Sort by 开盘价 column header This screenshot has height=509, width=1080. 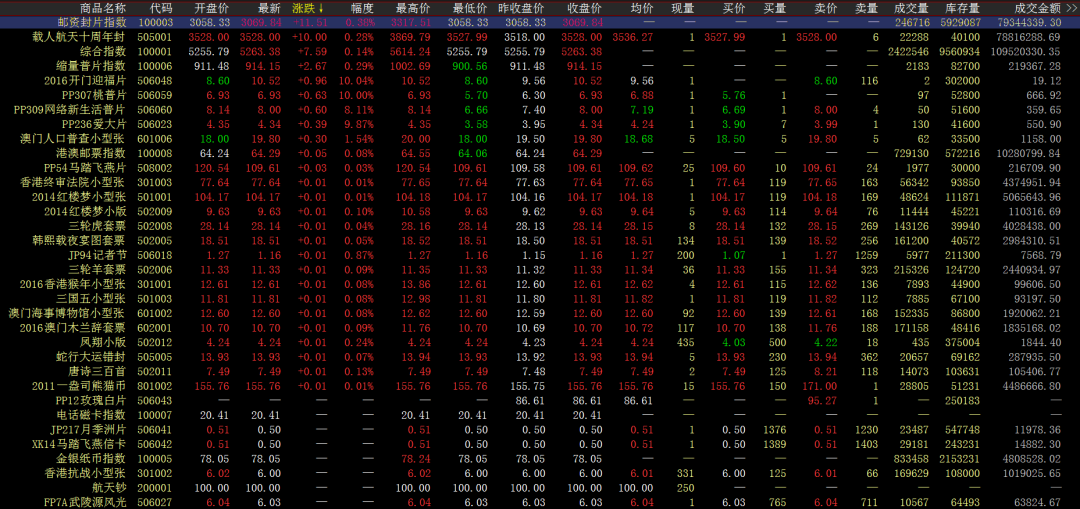pyautogui.click(x=211, y=8)
